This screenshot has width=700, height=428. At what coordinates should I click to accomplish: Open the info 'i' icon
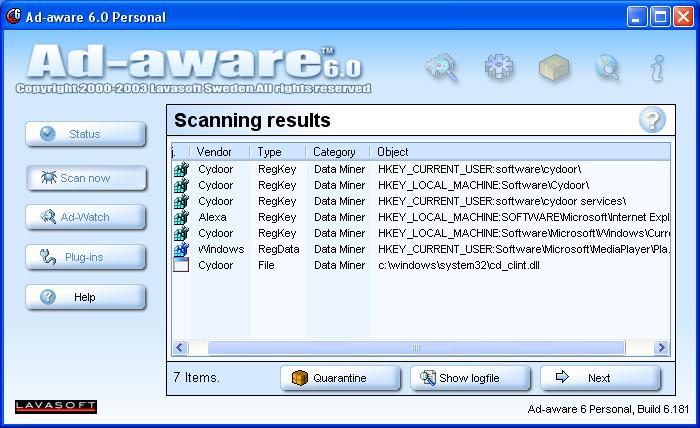click(x=657, y=68)
